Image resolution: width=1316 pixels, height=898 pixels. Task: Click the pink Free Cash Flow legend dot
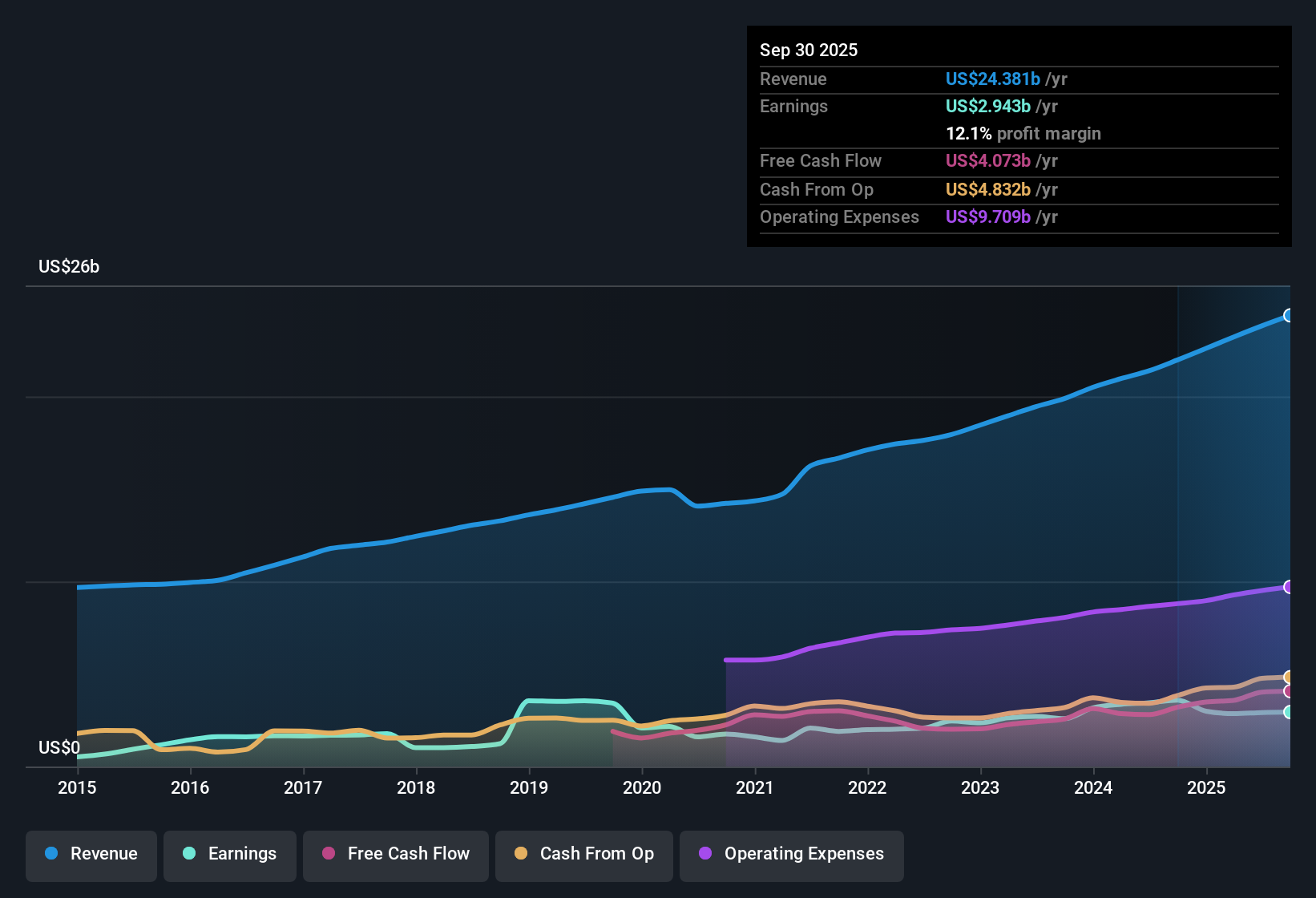coord(329,854)
